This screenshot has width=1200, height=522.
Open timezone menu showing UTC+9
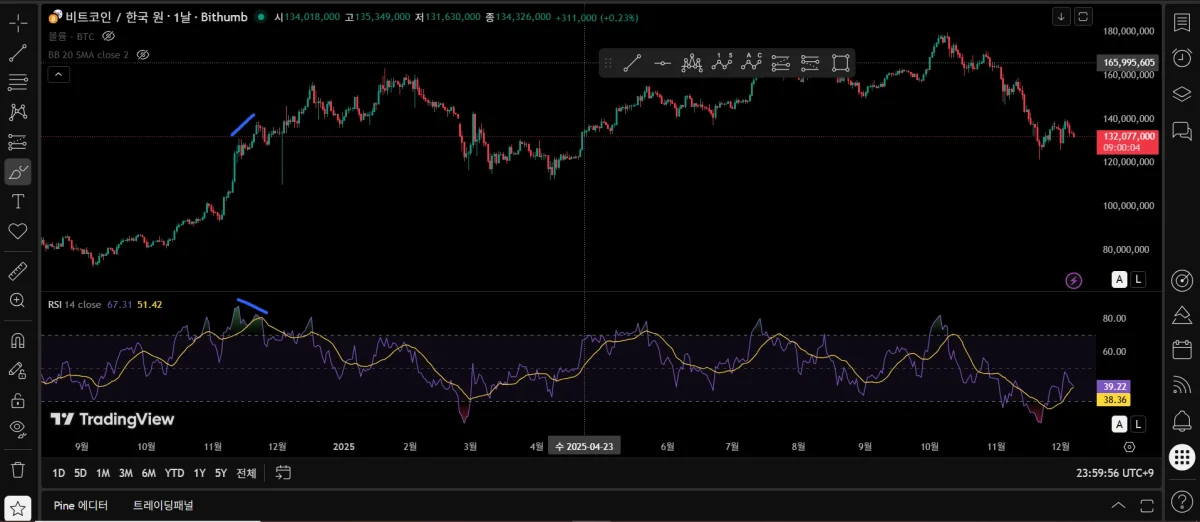[1116, 473]
